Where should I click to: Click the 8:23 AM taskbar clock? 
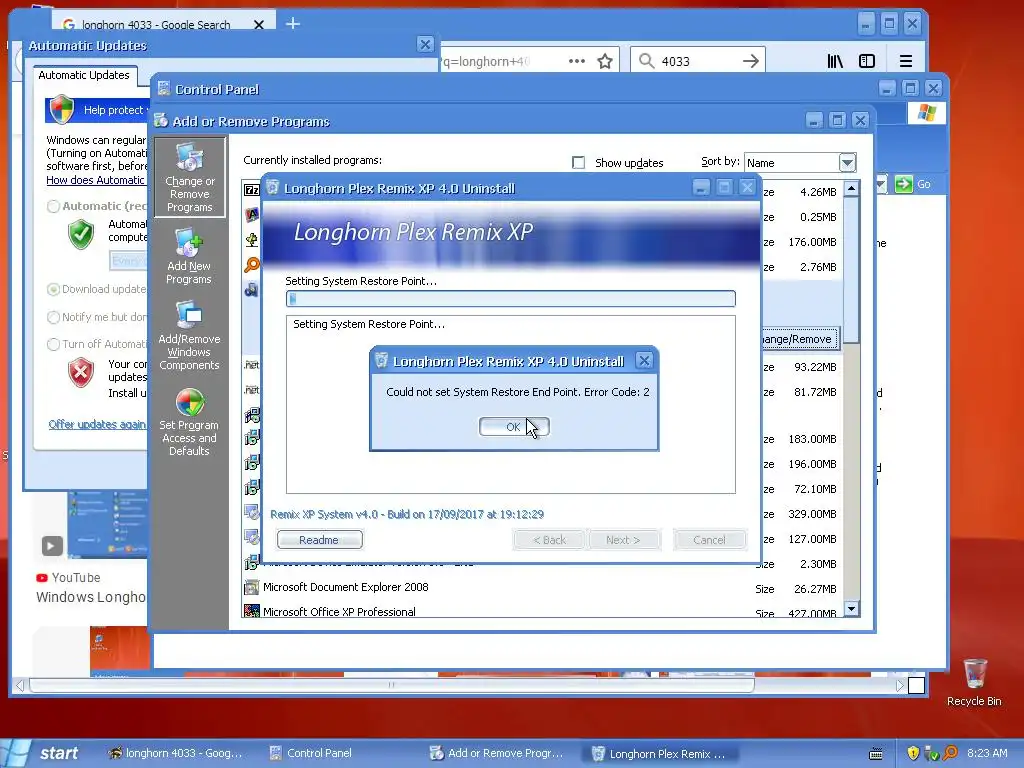(987, 753)
